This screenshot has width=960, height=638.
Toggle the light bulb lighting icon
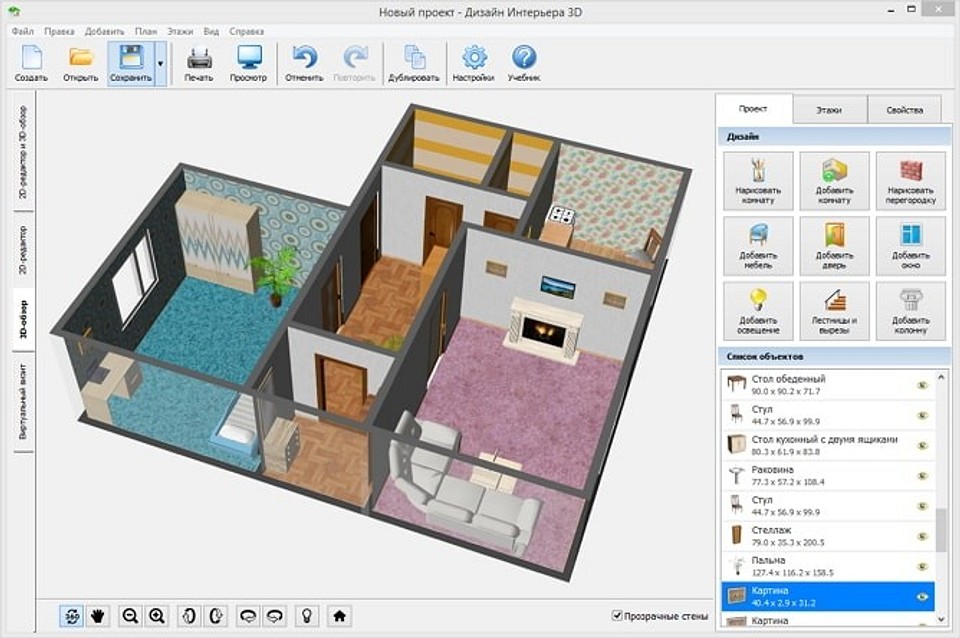(309, 616)
